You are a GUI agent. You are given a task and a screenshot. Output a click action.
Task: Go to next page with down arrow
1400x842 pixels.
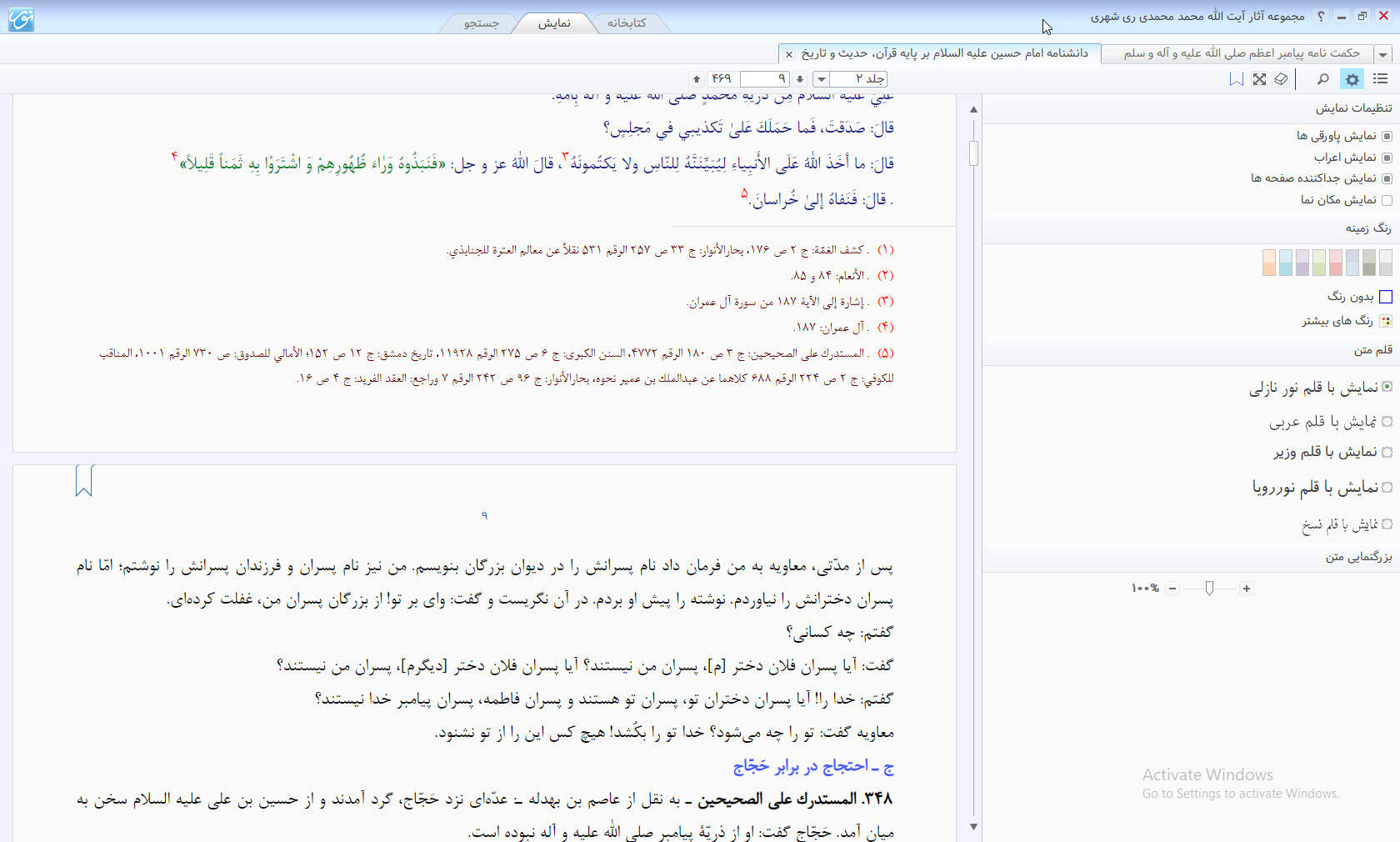coord(800,79)
